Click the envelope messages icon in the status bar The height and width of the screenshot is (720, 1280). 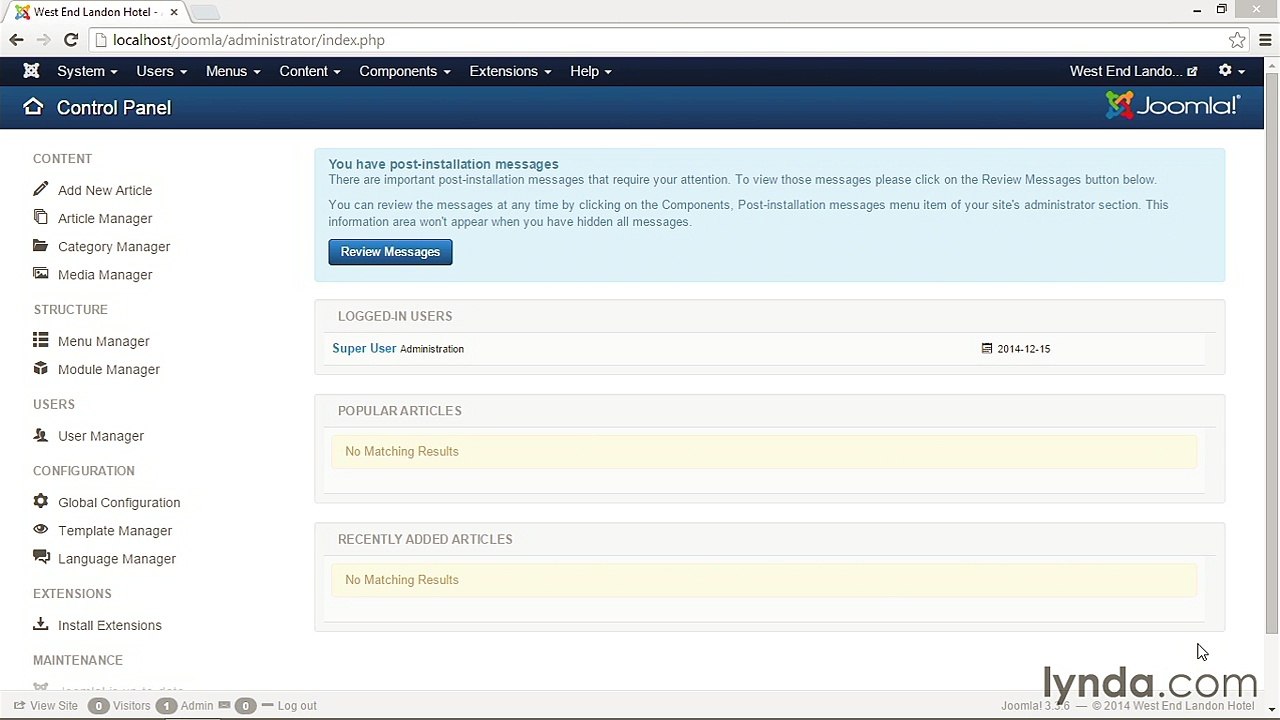click(225, 705)
